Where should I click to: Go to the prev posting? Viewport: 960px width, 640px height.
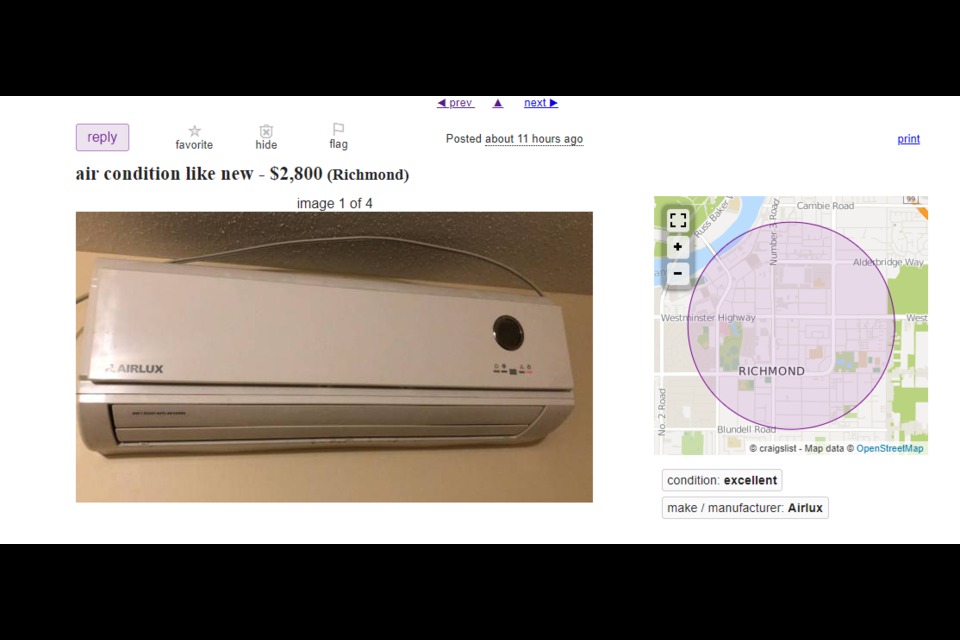coord(455,103)
